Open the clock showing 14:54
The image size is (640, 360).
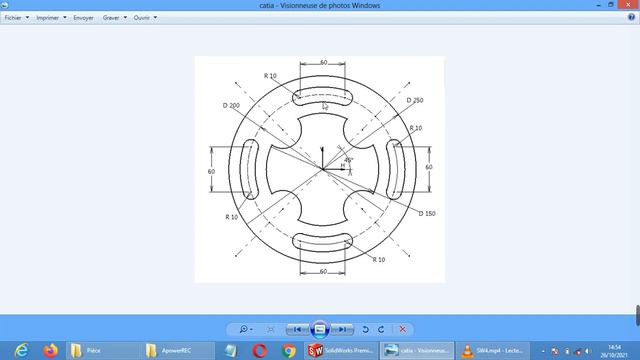coord(614,351)
